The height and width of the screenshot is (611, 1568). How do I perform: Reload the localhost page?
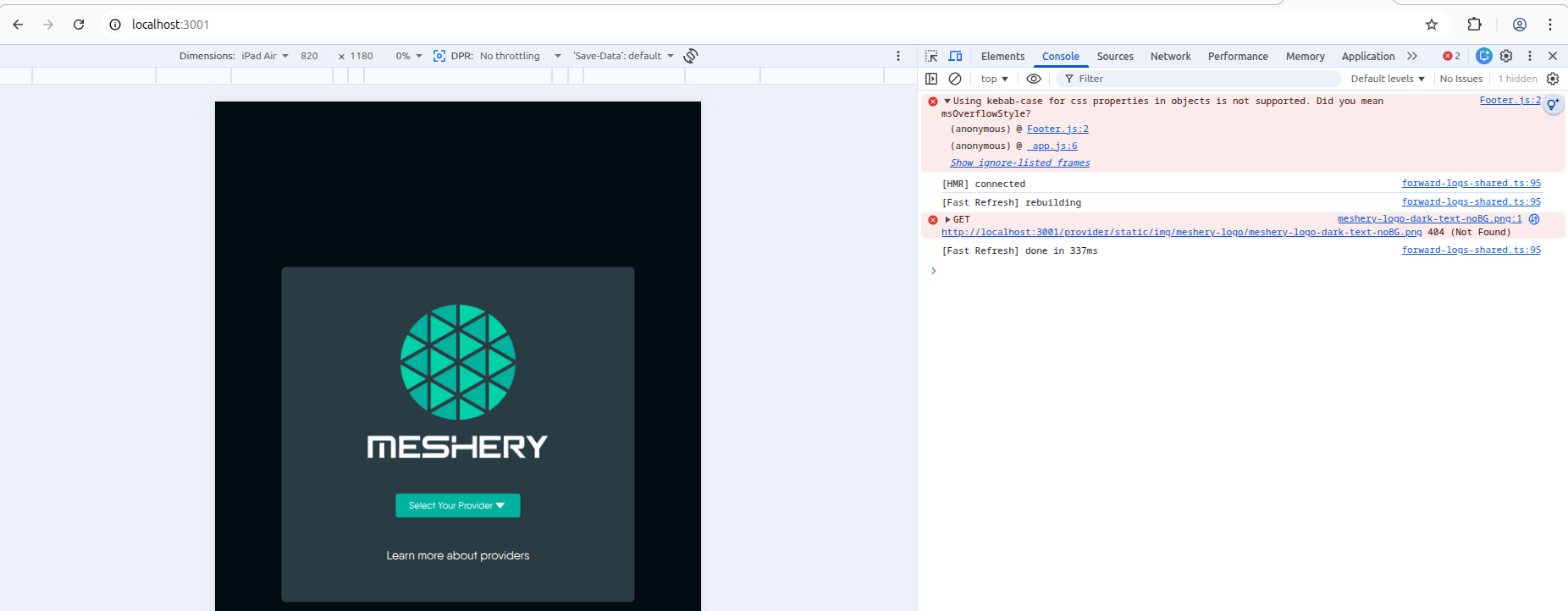pyautogui.click(x=79, y=25)
